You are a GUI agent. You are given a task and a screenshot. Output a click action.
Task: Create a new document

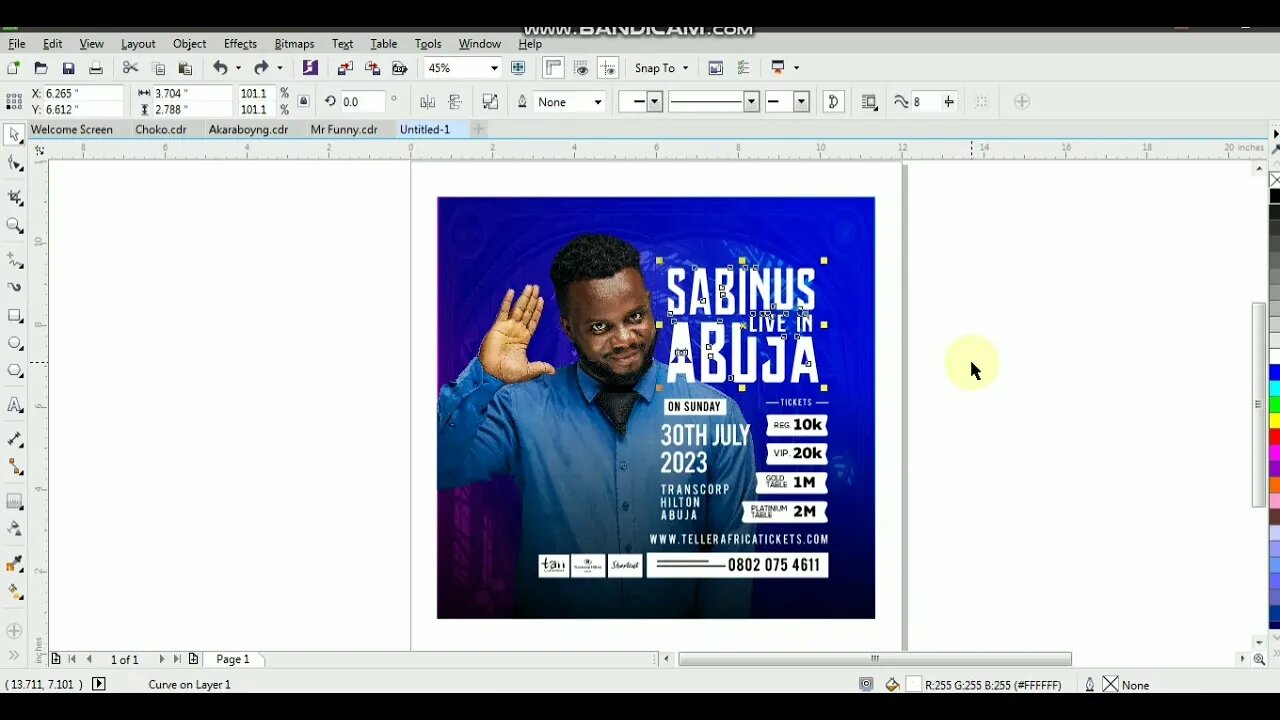coord(13,68)
